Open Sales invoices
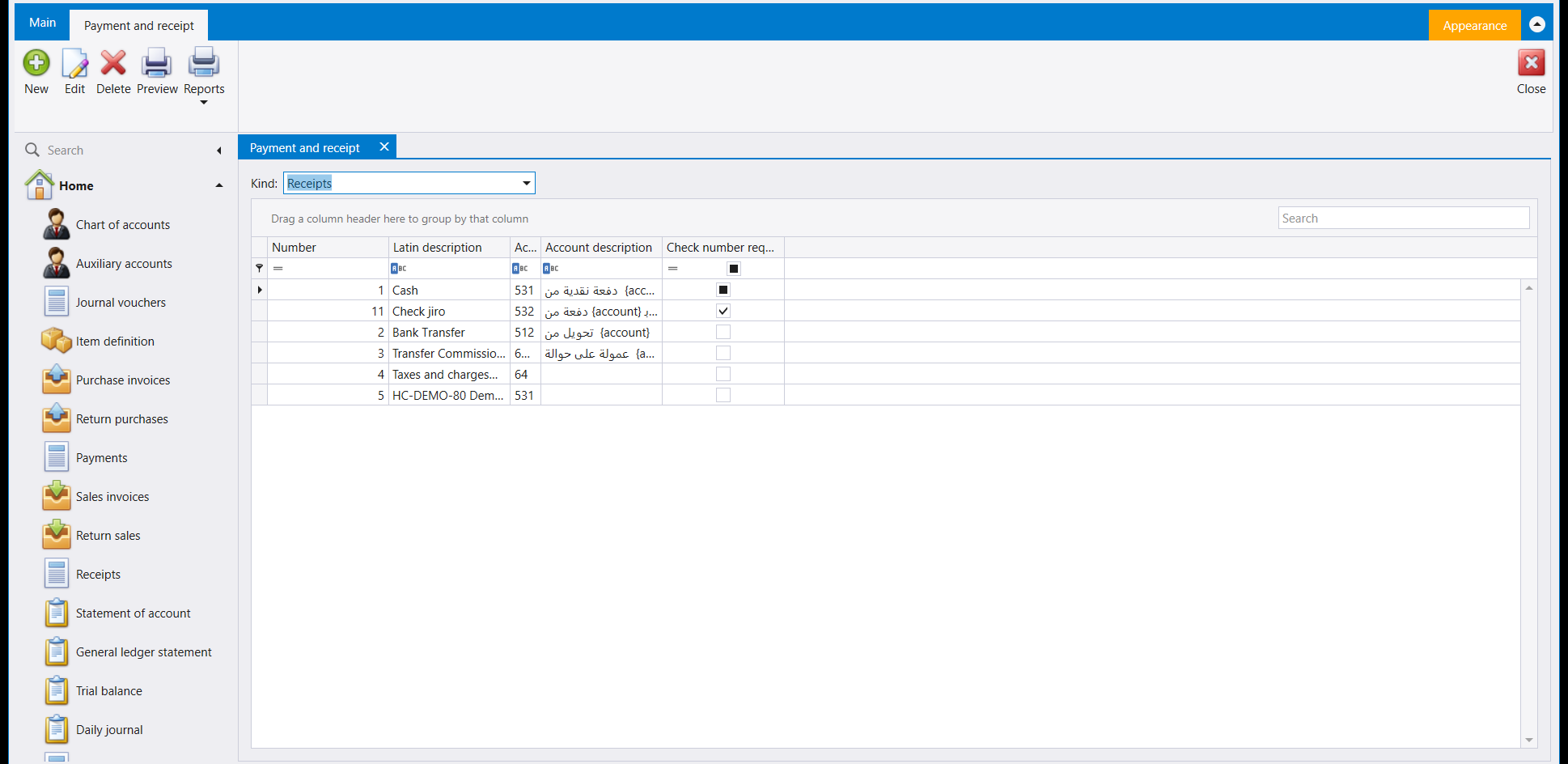The image size is (1568, 764). 112,497
